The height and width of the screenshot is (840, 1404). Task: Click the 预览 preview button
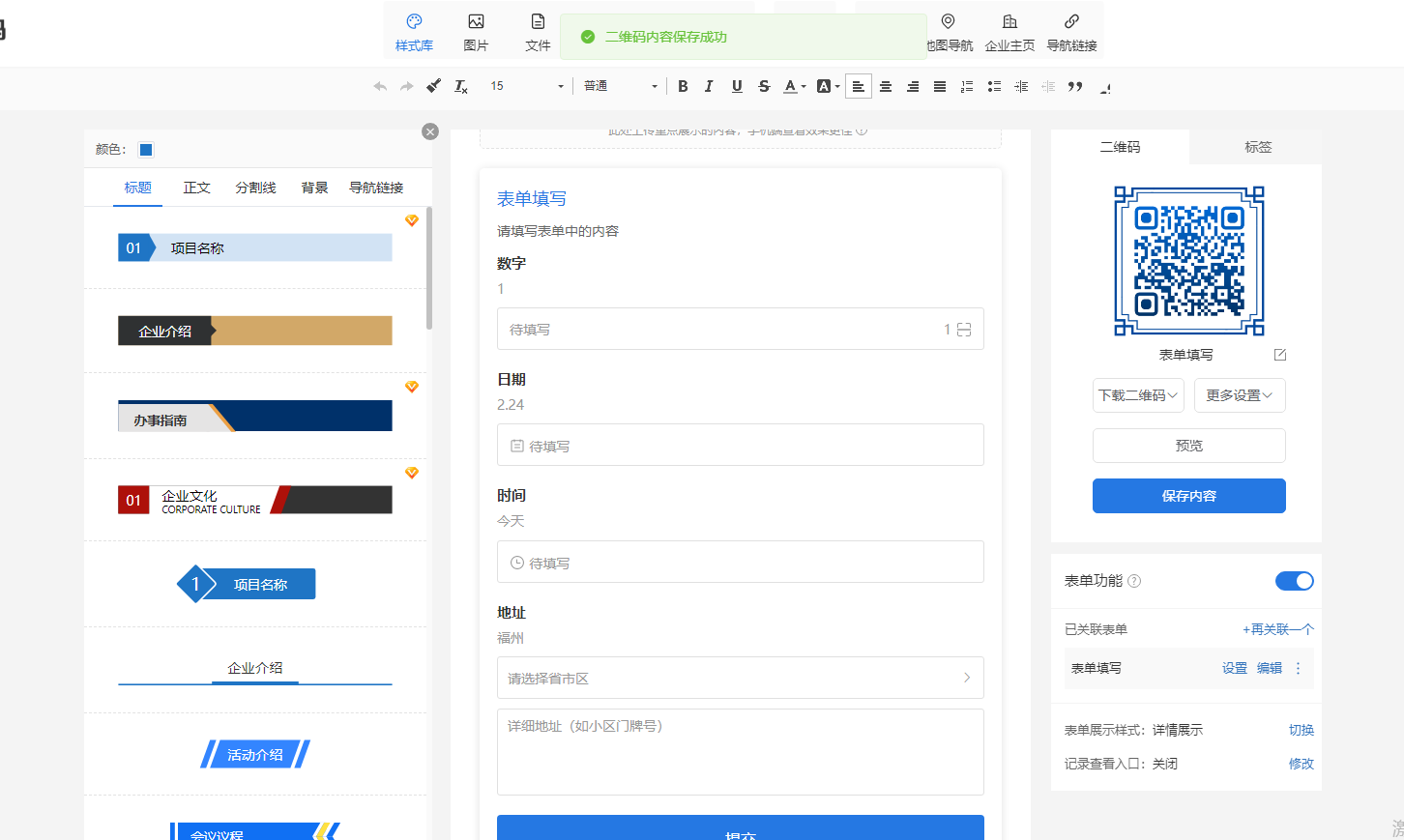coord(1189,446)
